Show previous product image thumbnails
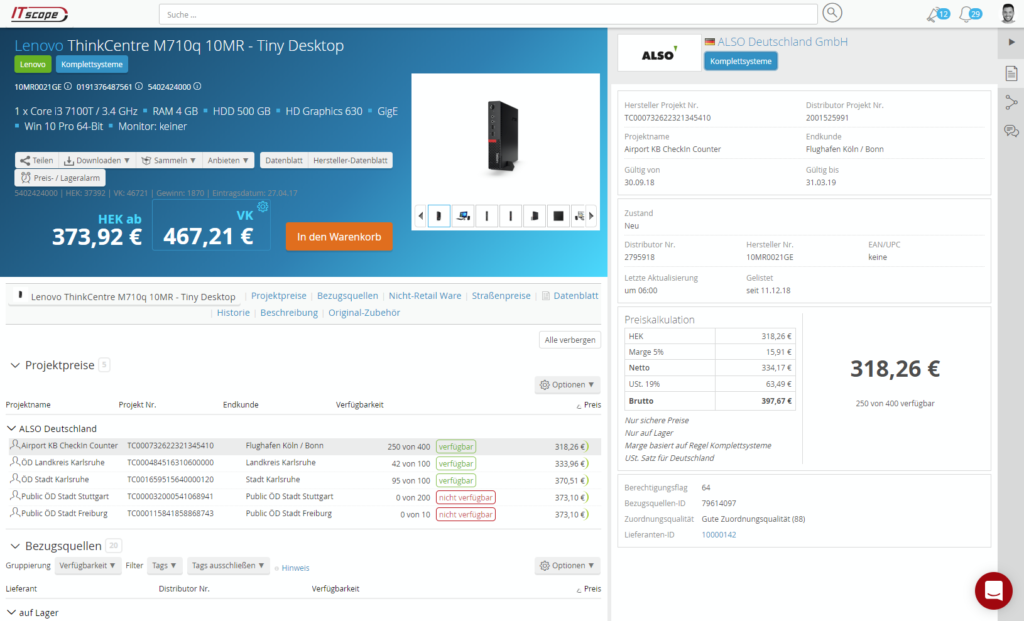This screenshot has width=1024, height=621. pyautogui.click(x=421, y=215)
